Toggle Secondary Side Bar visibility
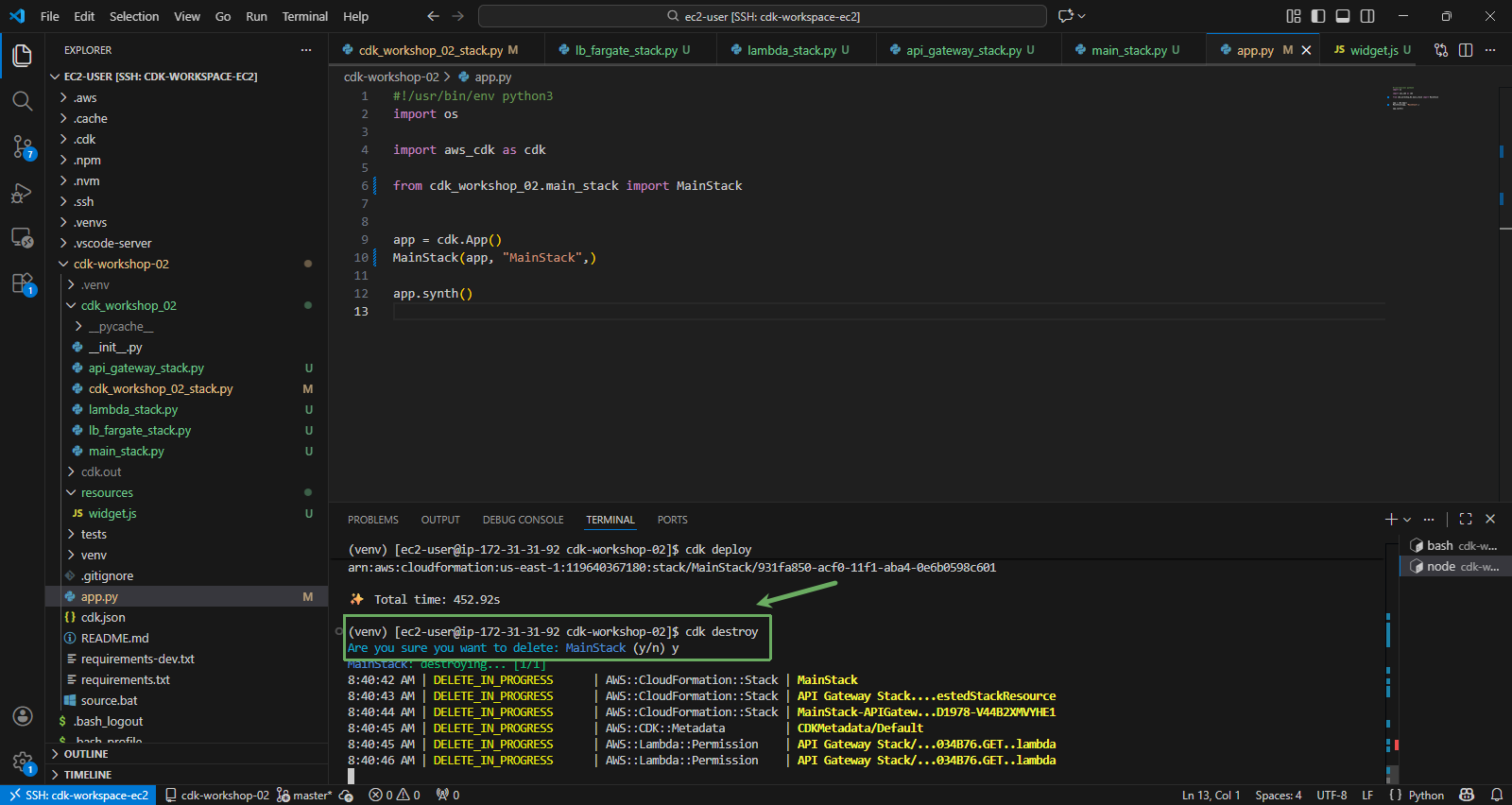Image resolution: width=1512 pixels, height=805 pixels. [x=1367, y=16]
